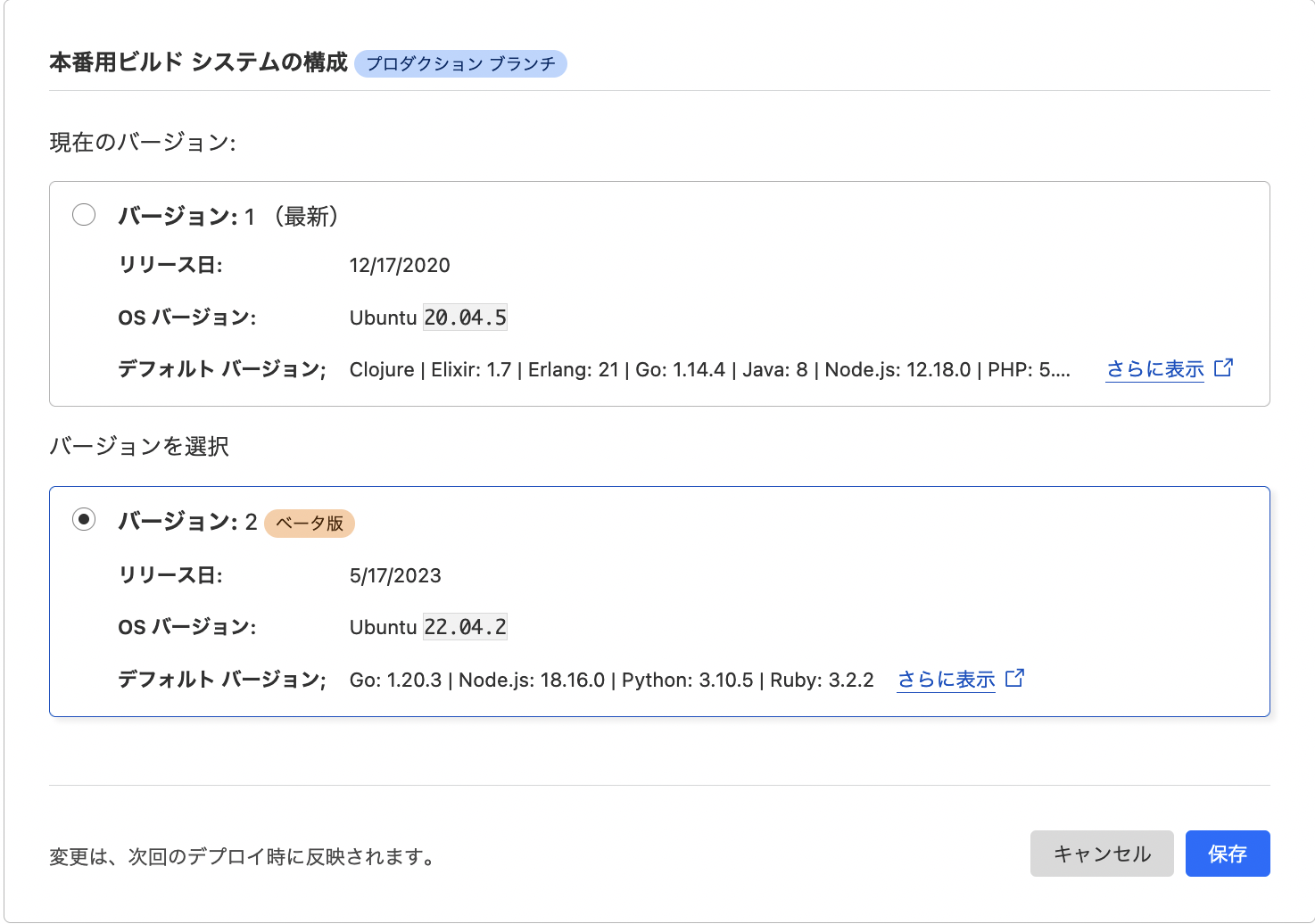
Task: Click the キャンセル button
Action: pyautogui.click(x=1102, y=854)
